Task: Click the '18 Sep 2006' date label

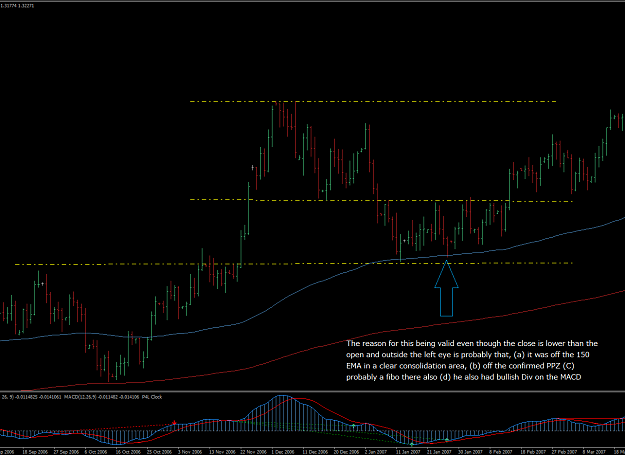Action: [x=35, y=452]
